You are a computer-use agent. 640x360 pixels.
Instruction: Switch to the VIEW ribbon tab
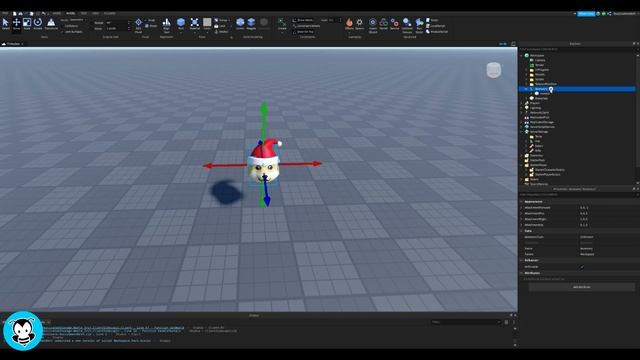(x=95, y=13)
